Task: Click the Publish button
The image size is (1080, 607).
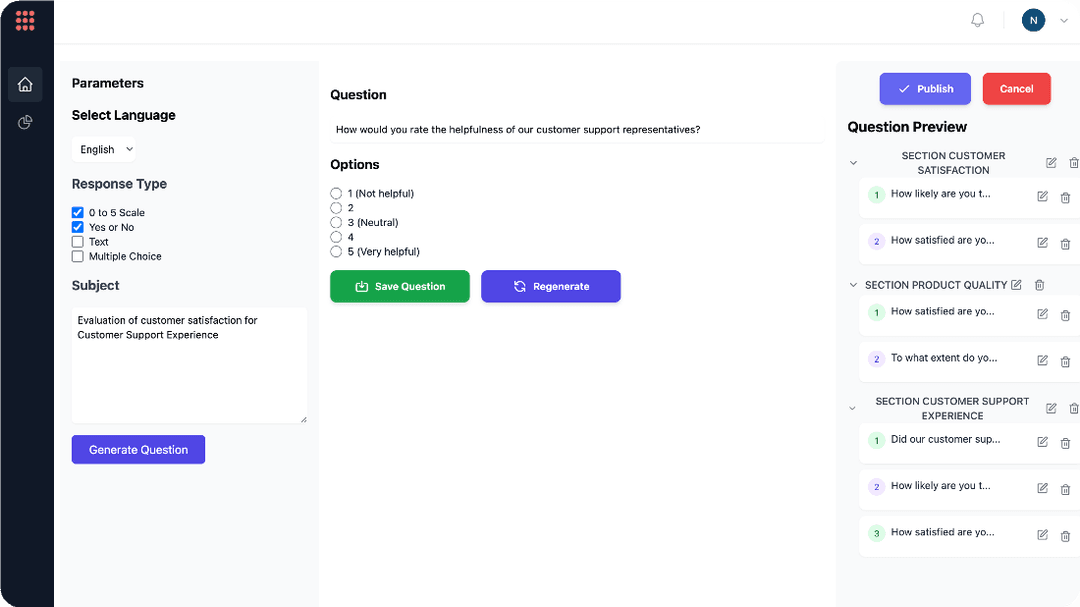Action: pyautogui.click(x=925, y=89)
